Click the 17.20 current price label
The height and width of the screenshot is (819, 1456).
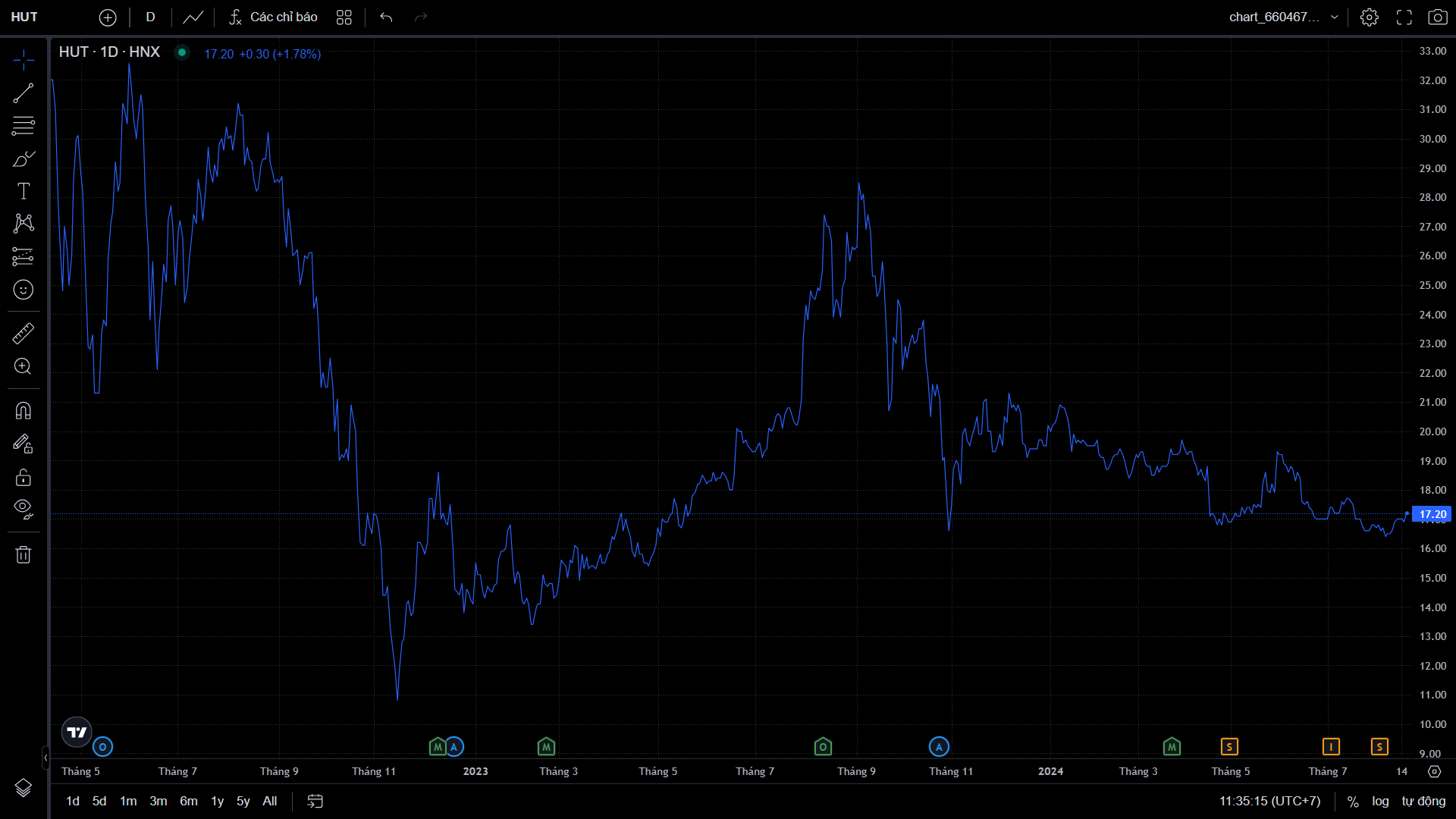coord(1432,514)
